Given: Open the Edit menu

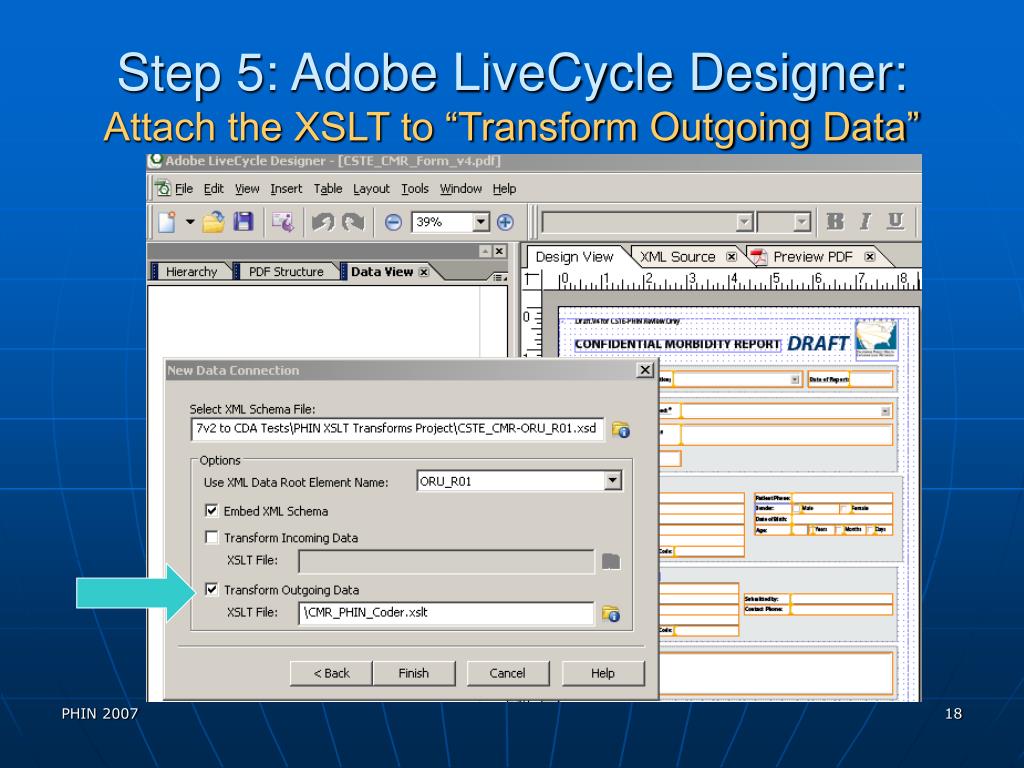Looking at the screenshot, I should pos(214,189).
